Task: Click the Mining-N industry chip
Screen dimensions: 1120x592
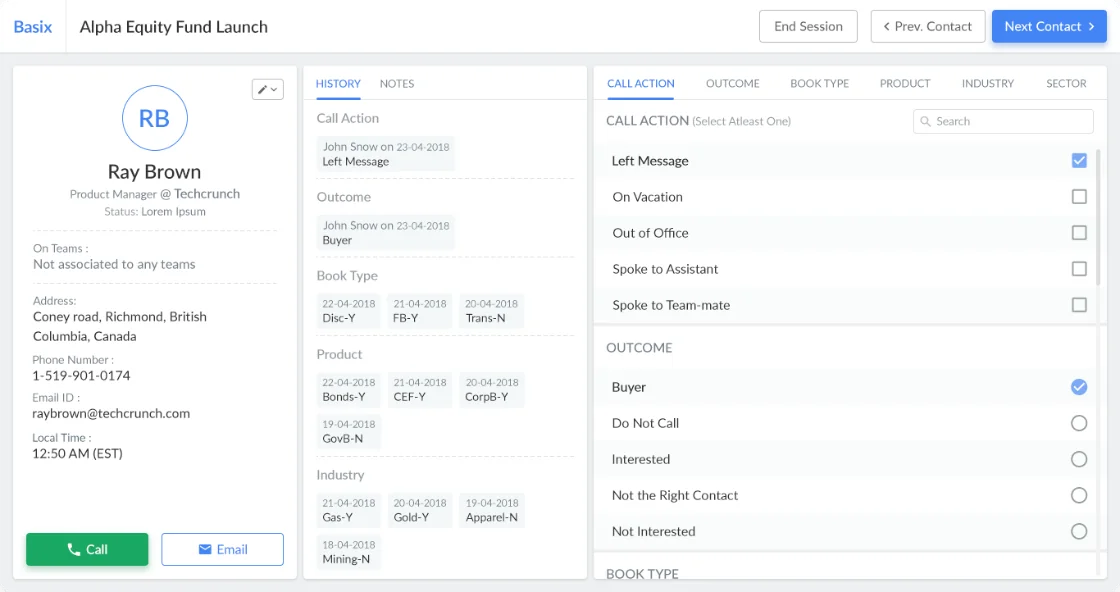Action: 348,552
